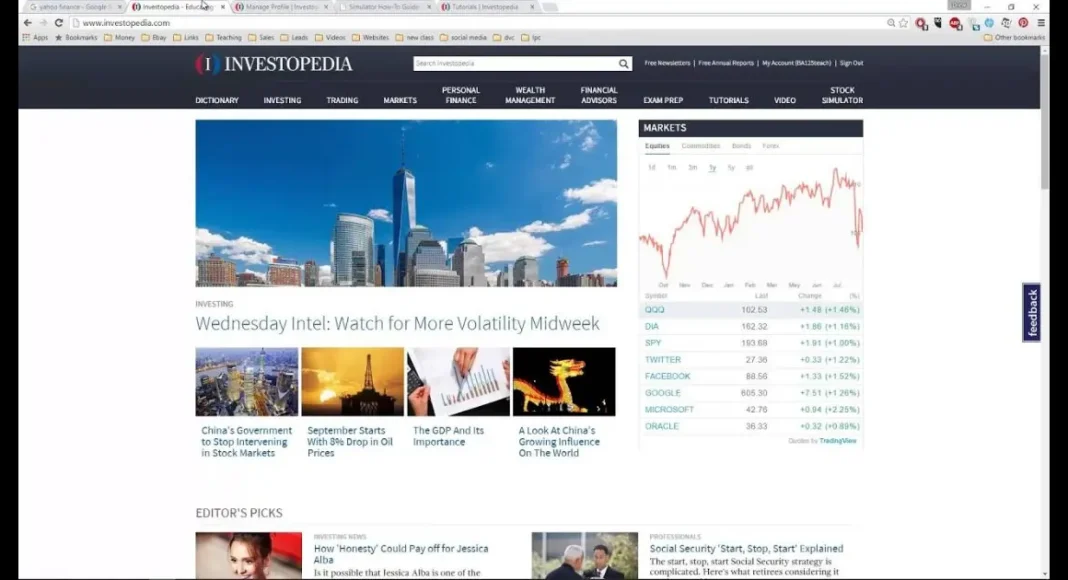Open the Ebay bookmarks folder
This screenshot has height=580, width=1068.
tap(154, 37)
